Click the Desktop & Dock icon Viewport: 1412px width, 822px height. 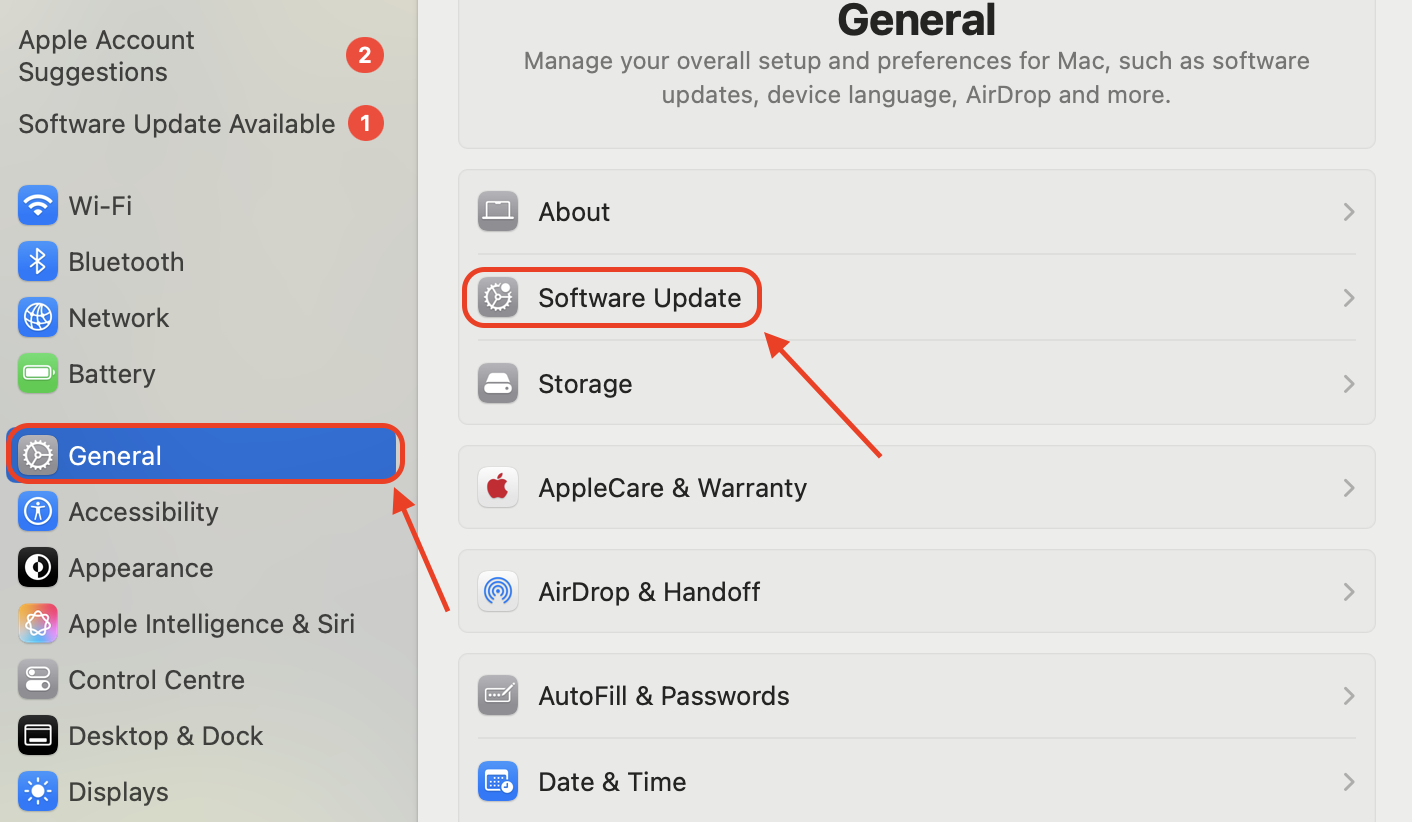37,735
